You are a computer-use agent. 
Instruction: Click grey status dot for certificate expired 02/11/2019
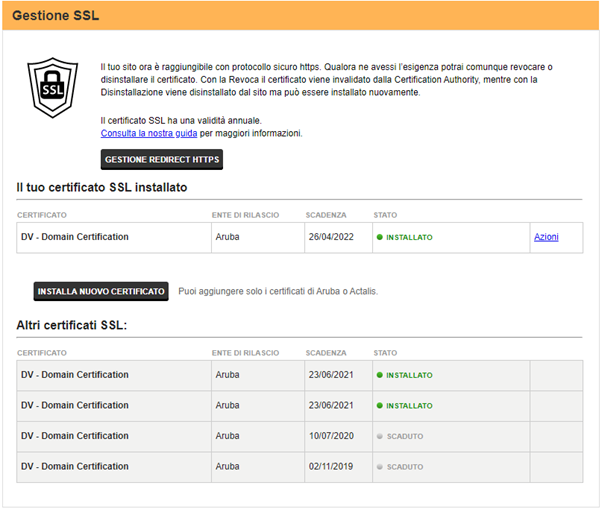(380, 467)
